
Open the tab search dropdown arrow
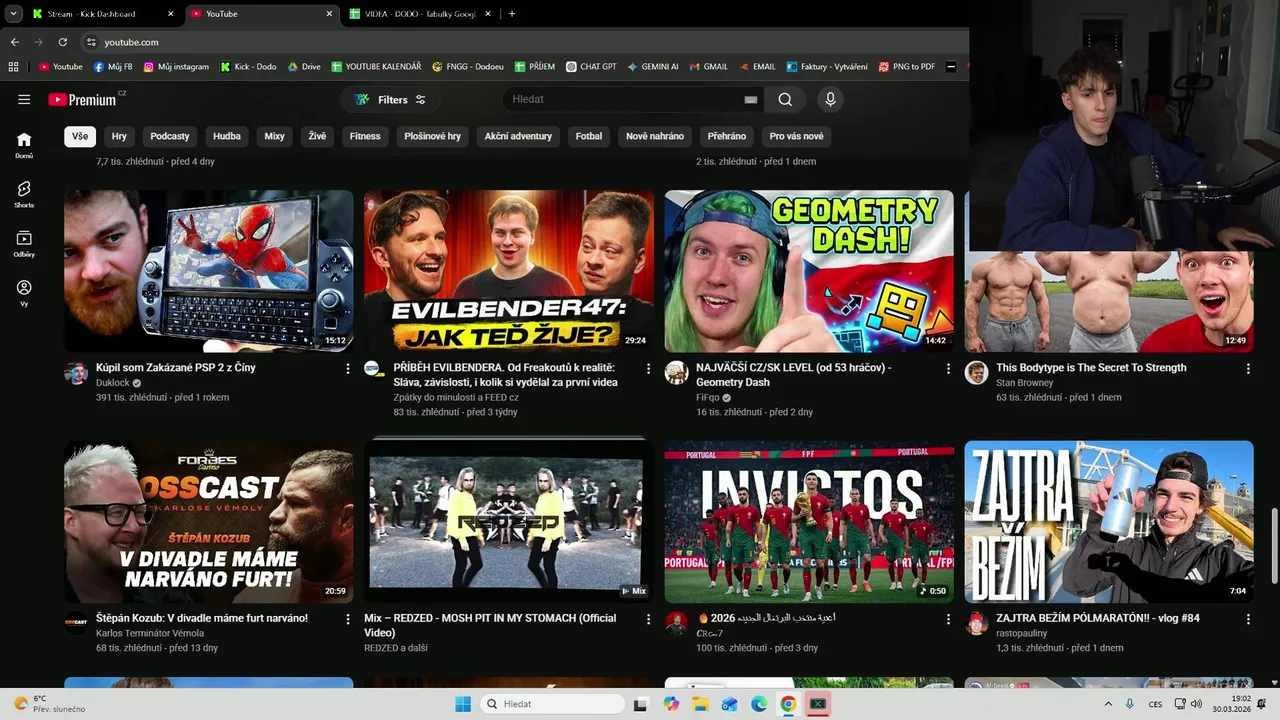[13, 14]
